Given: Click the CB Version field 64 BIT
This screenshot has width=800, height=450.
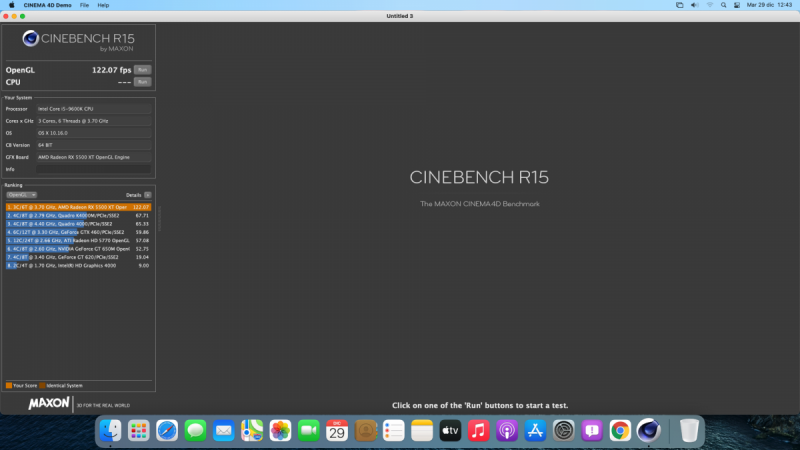Looking at the screenshot, I should click(93, 145).
